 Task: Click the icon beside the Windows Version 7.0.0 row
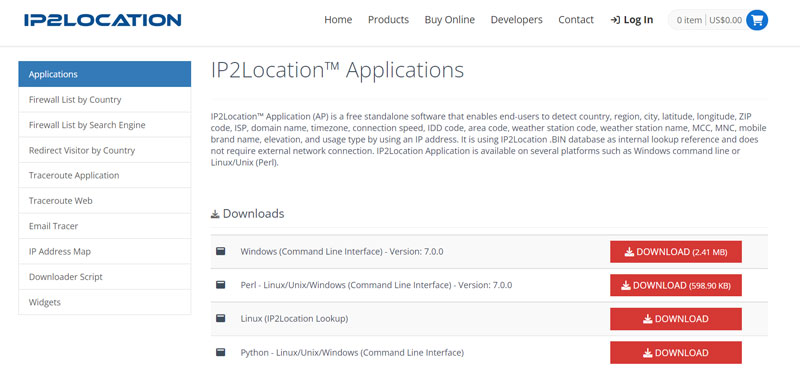220,251
